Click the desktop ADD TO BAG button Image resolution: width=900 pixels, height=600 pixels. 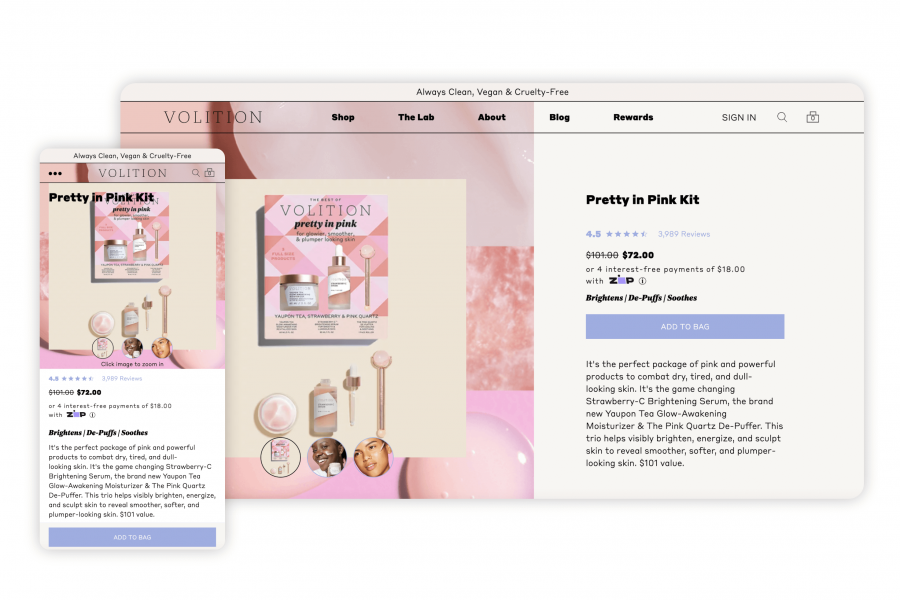tap(685, 327)
